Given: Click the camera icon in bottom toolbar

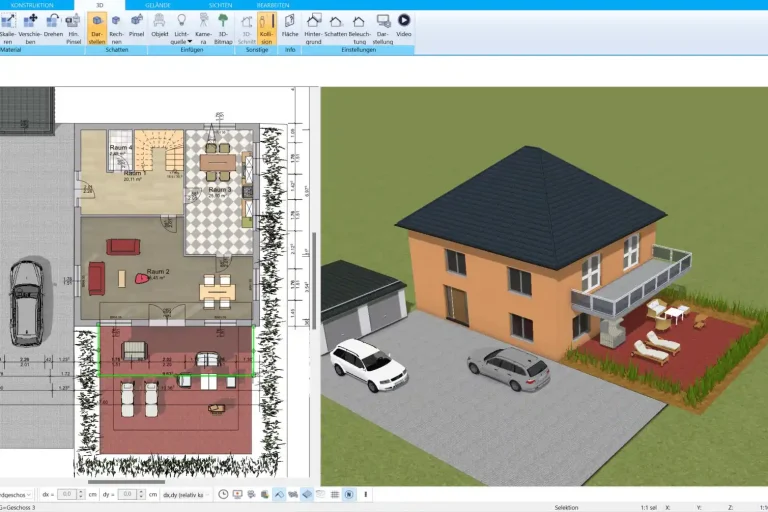Looking at the screenshot, I should pos(251,494).
